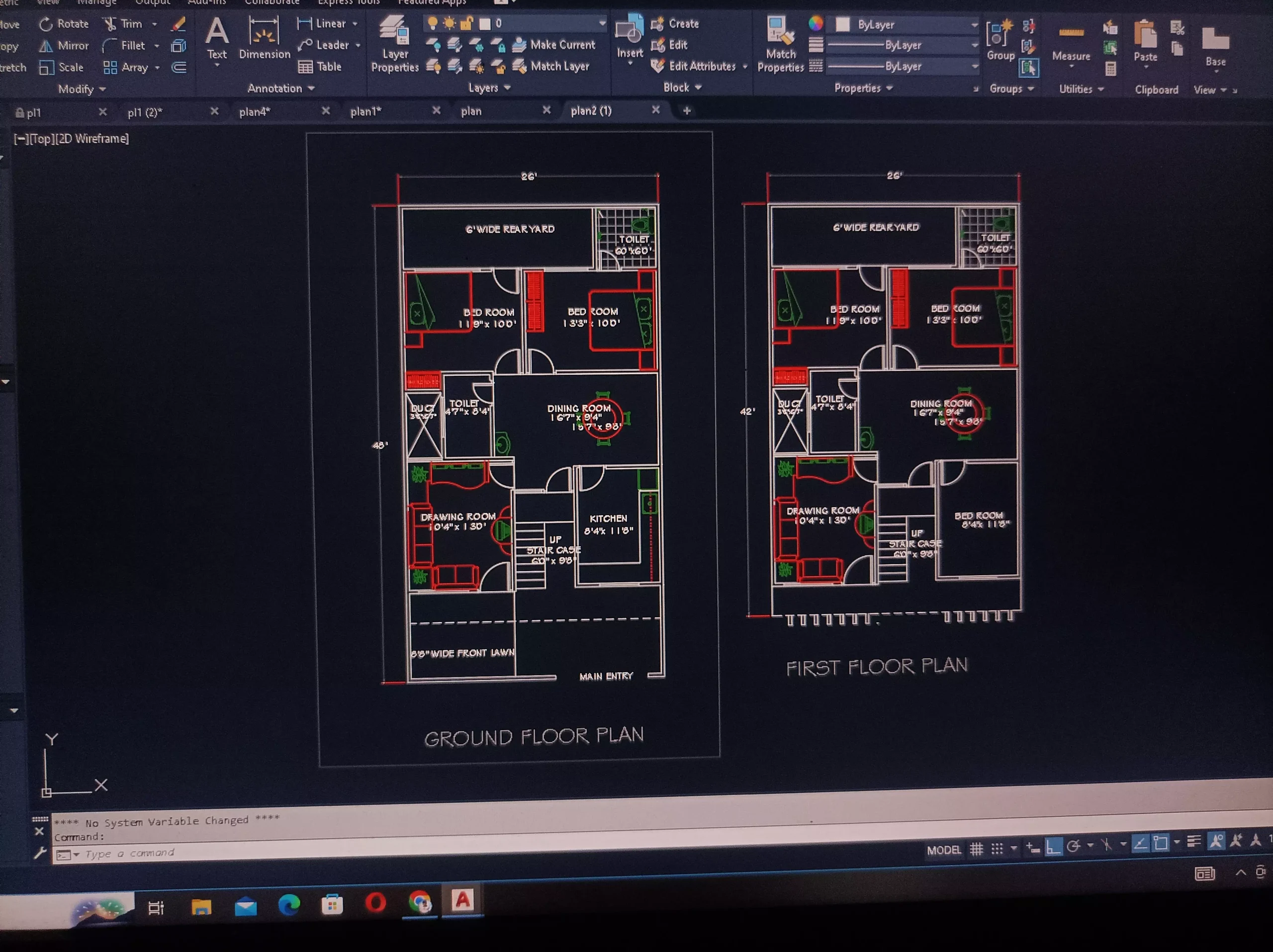
Task: Toggle Ortho mode in status bar
Action: pos(1053,847)
